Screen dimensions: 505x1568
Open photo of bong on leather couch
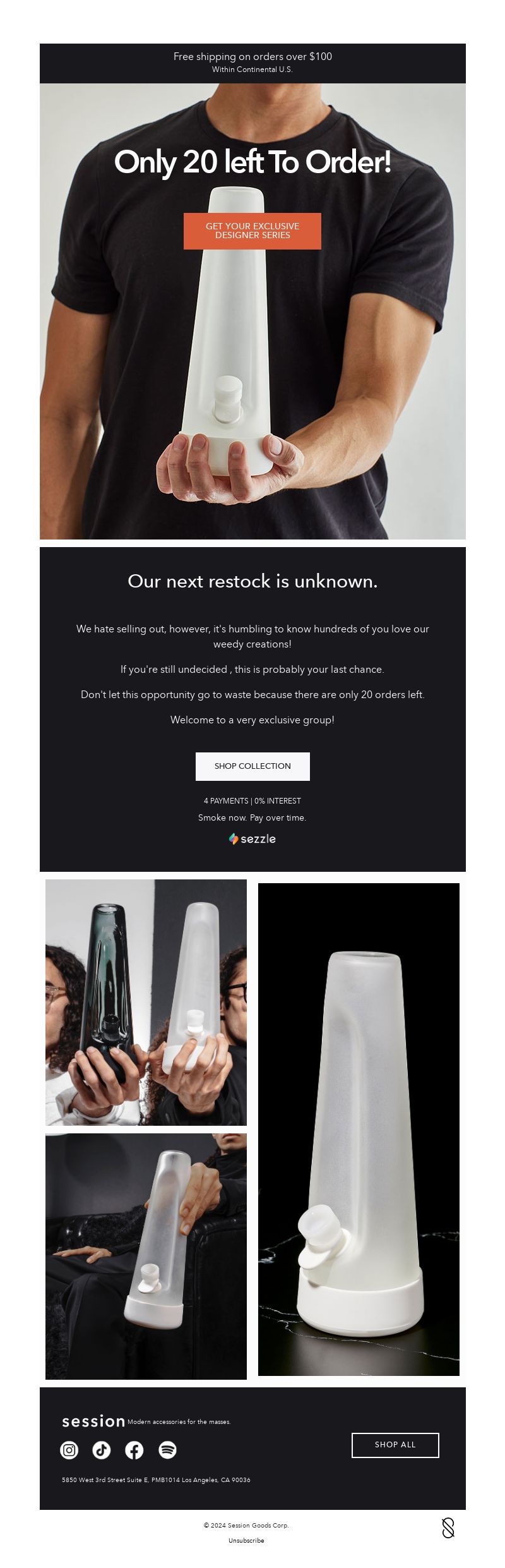pos(146,1256)
